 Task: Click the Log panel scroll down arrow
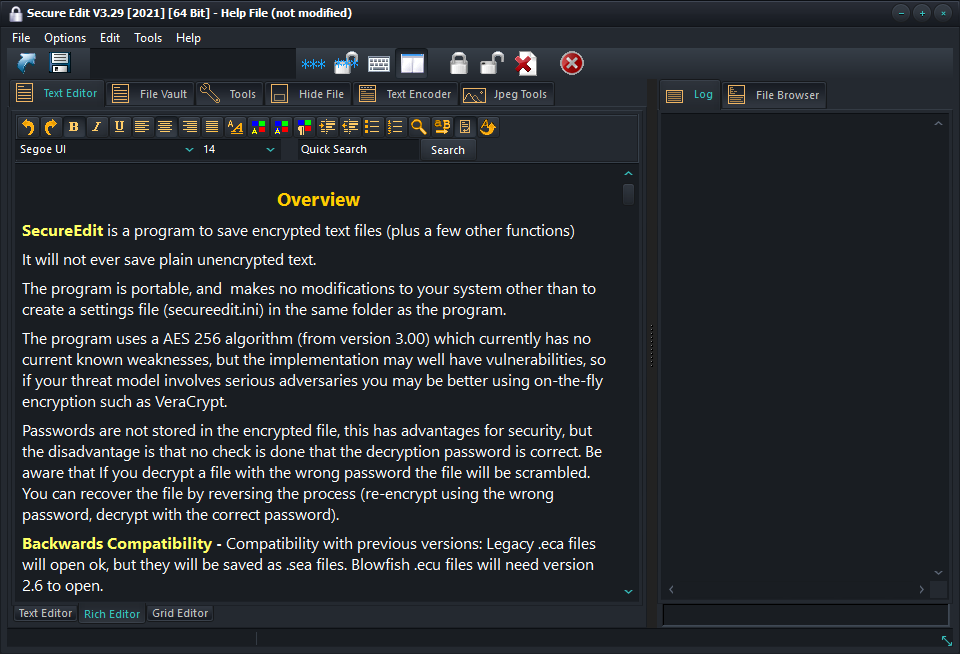(x=938, y=573)
